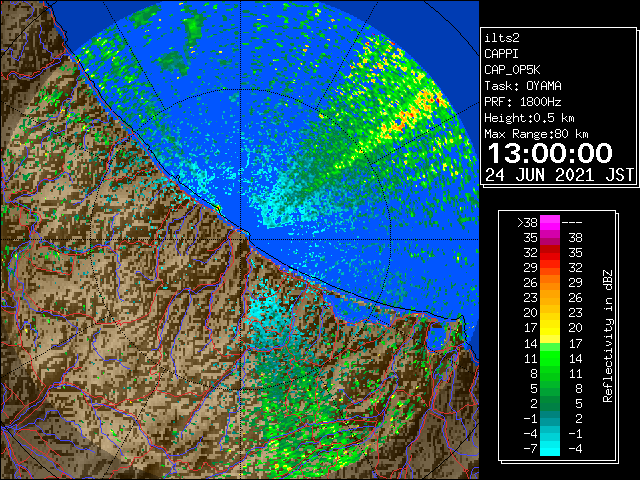The width and height of the screenshot is (640, 480).
Task: Click the '>38' legend label
Action: click(527, 222)
